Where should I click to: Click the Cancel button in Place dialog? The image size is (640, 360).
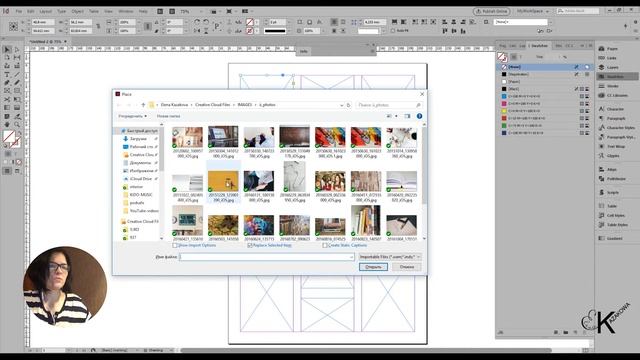tap(407, 267)
